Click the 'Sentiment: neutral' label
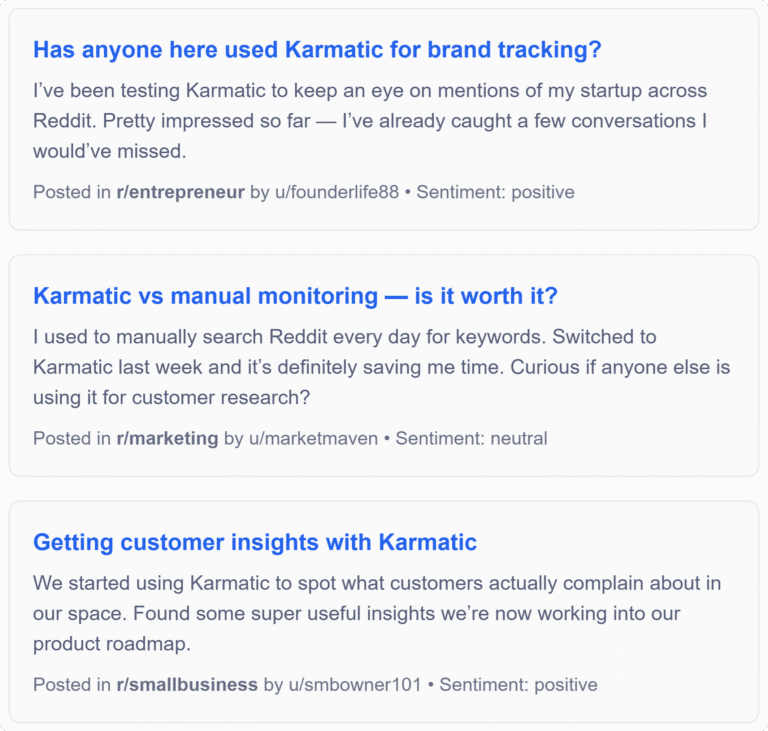Viewport: 768px width, 731px height. tap(469, 438)
